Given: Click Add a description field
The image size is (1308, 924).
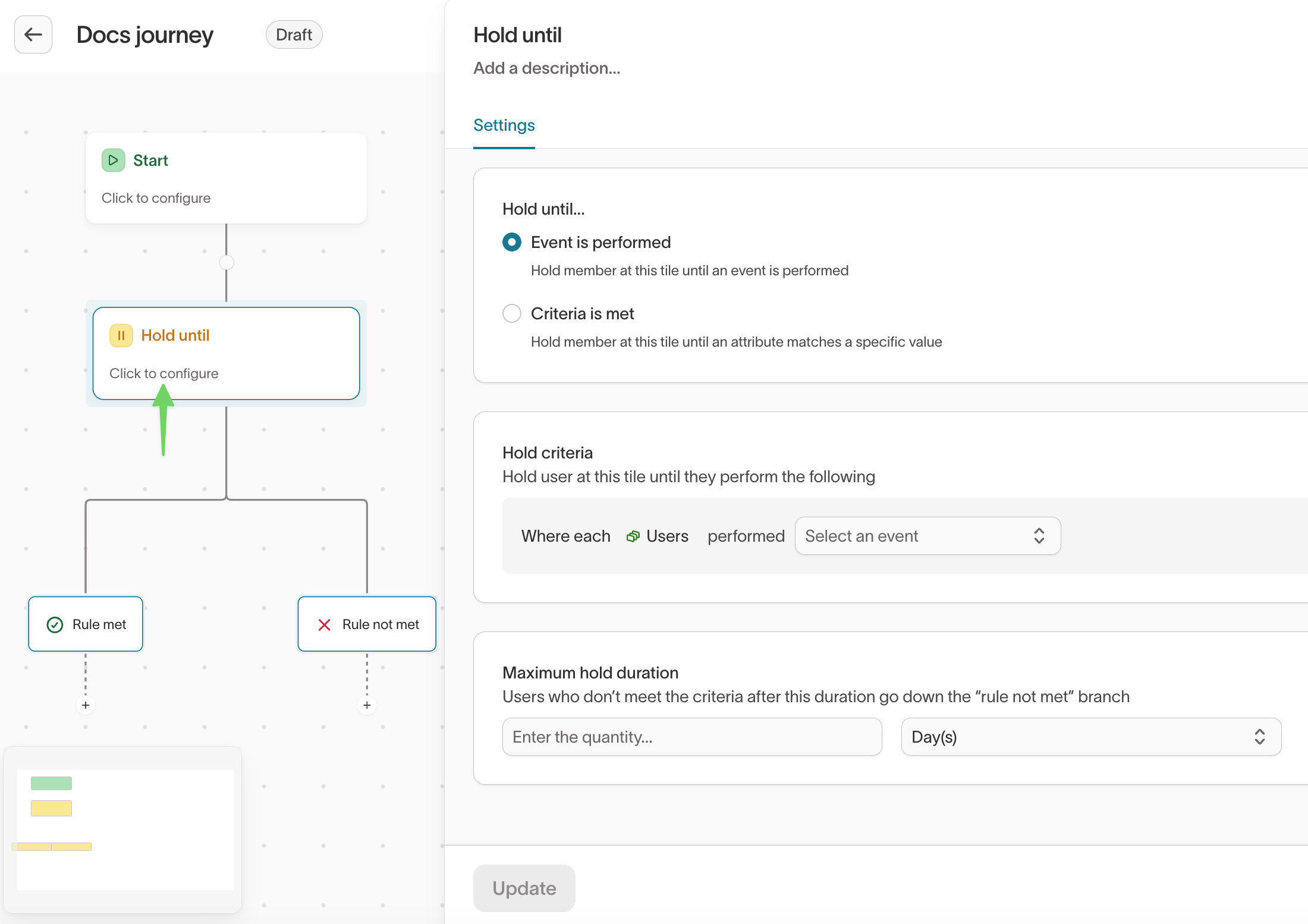Looking at the screenshot, I should point(546,68).
